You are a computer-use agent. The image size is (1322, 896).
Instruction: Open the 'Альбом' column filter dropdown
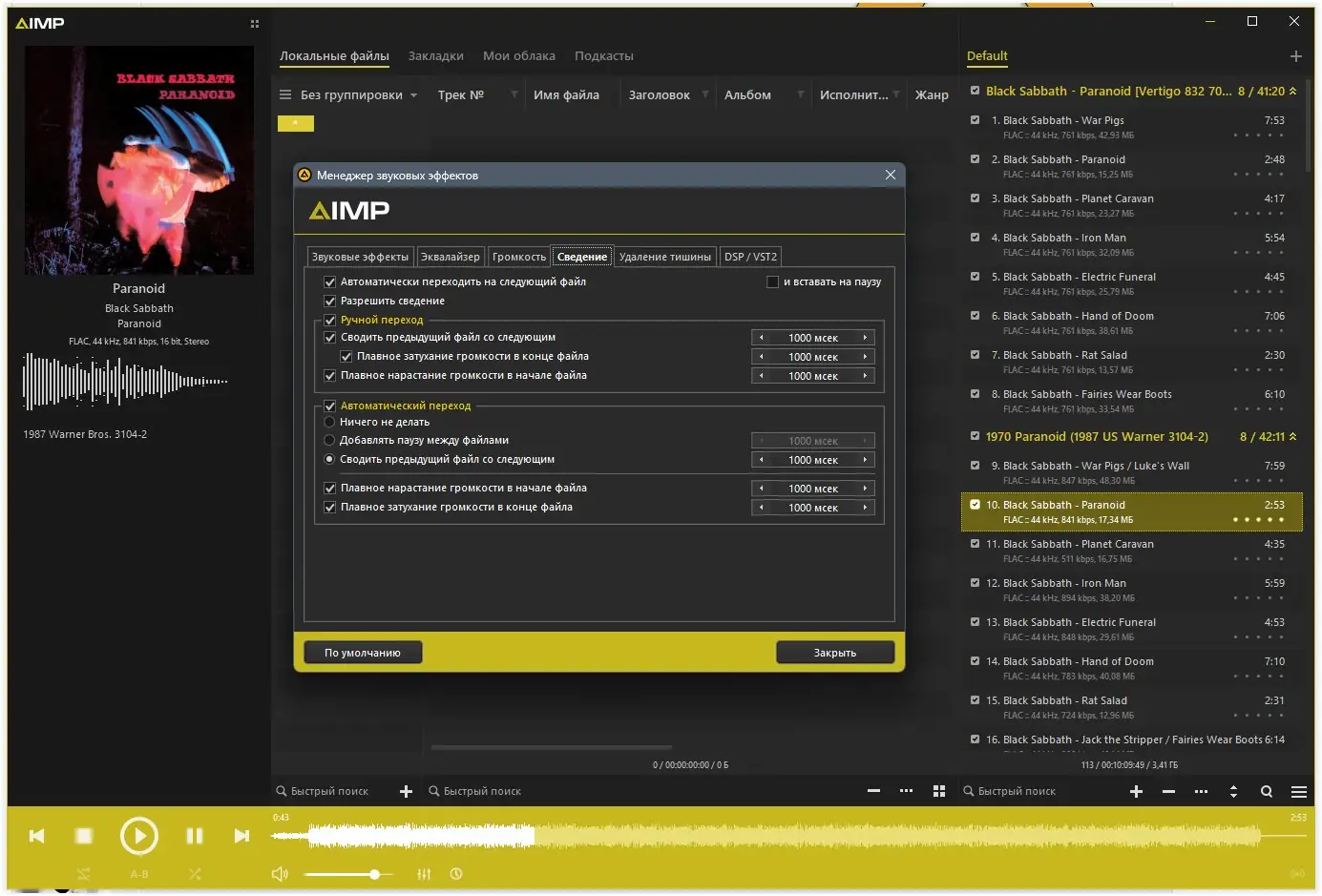pyautogui.click(x=801, y=94)
